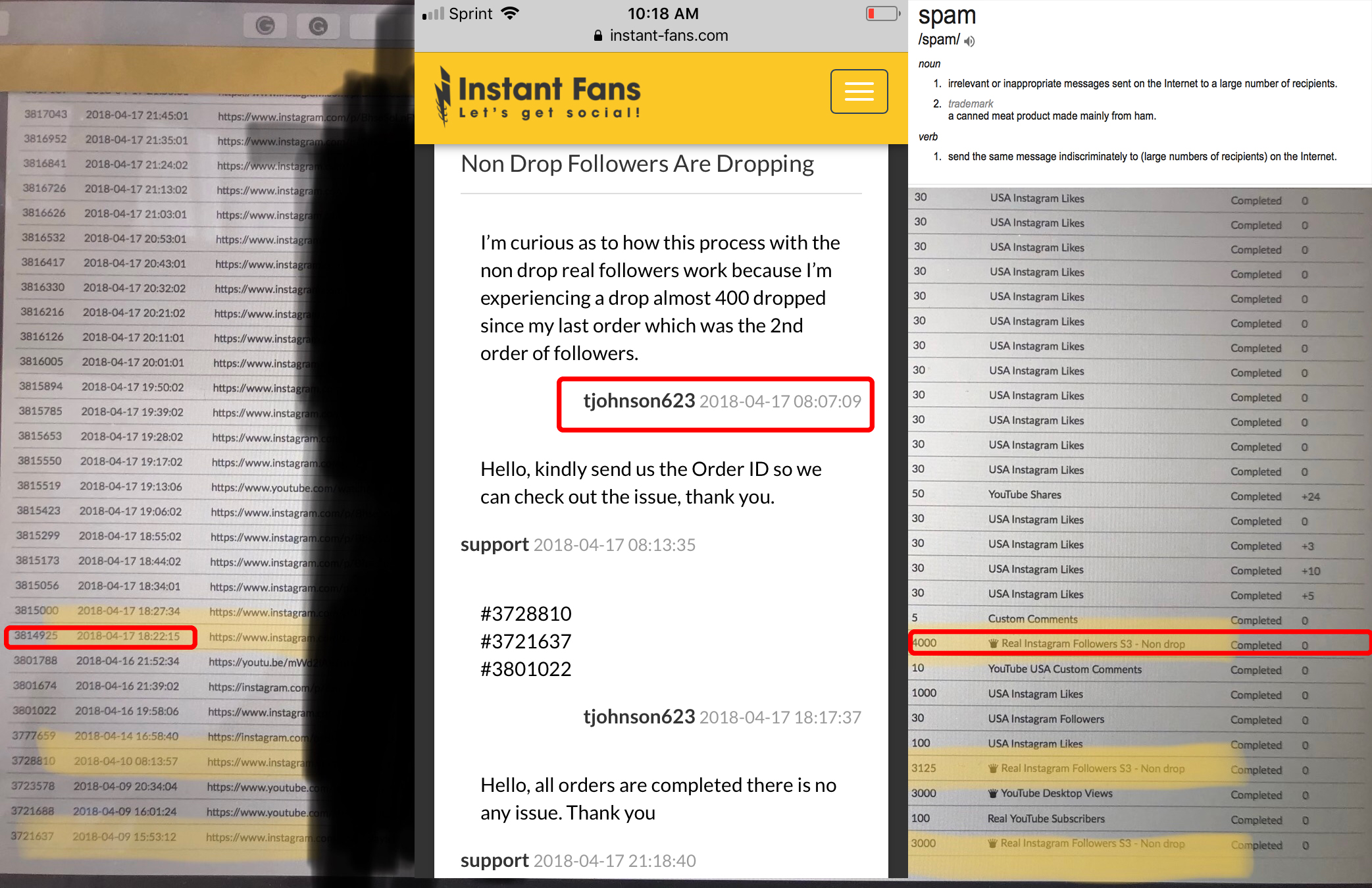Select order number #3801022 in the chat
The width and height of the screenshot is (1372, 888).
pyautogui.click(x=526, y=669)
